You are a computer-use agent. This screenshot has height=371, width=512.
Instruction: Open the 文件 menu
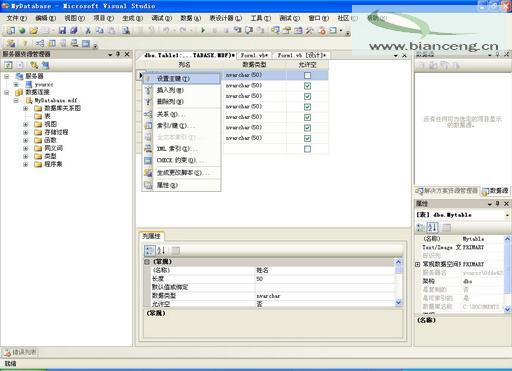coord(16,18)
